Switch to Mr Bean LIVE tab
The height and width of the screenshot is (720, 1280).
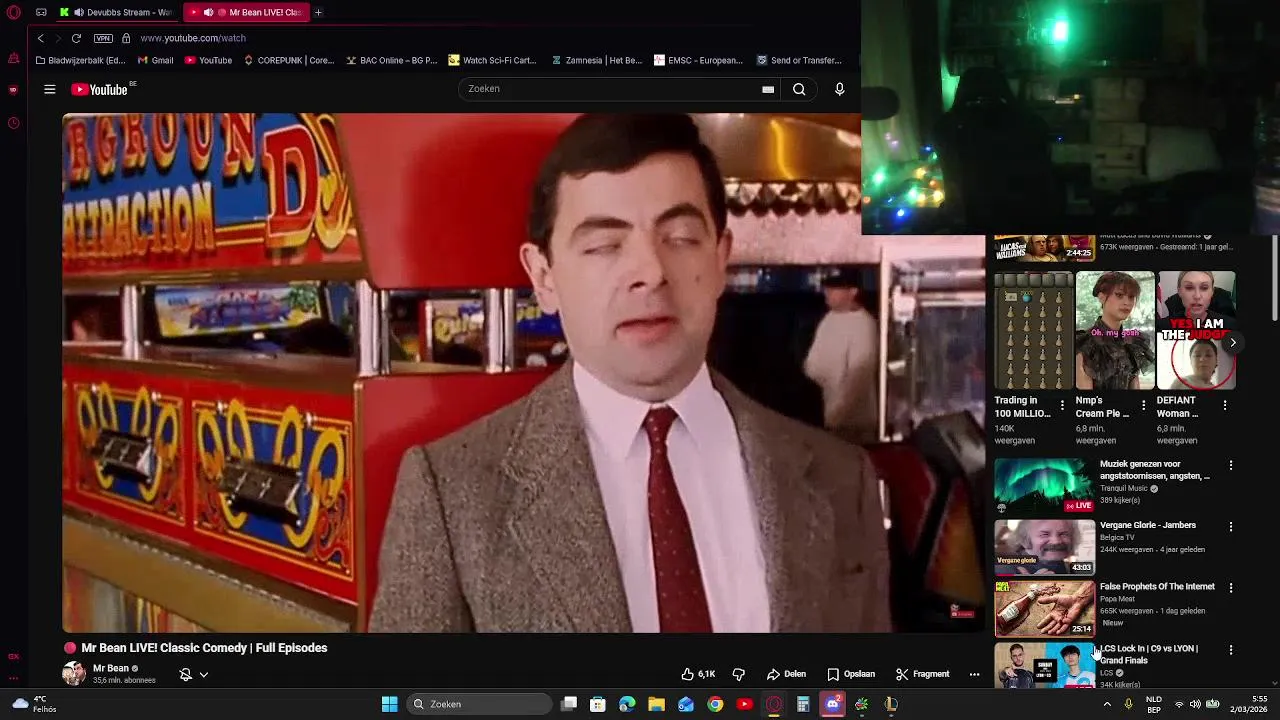point(247,12)
